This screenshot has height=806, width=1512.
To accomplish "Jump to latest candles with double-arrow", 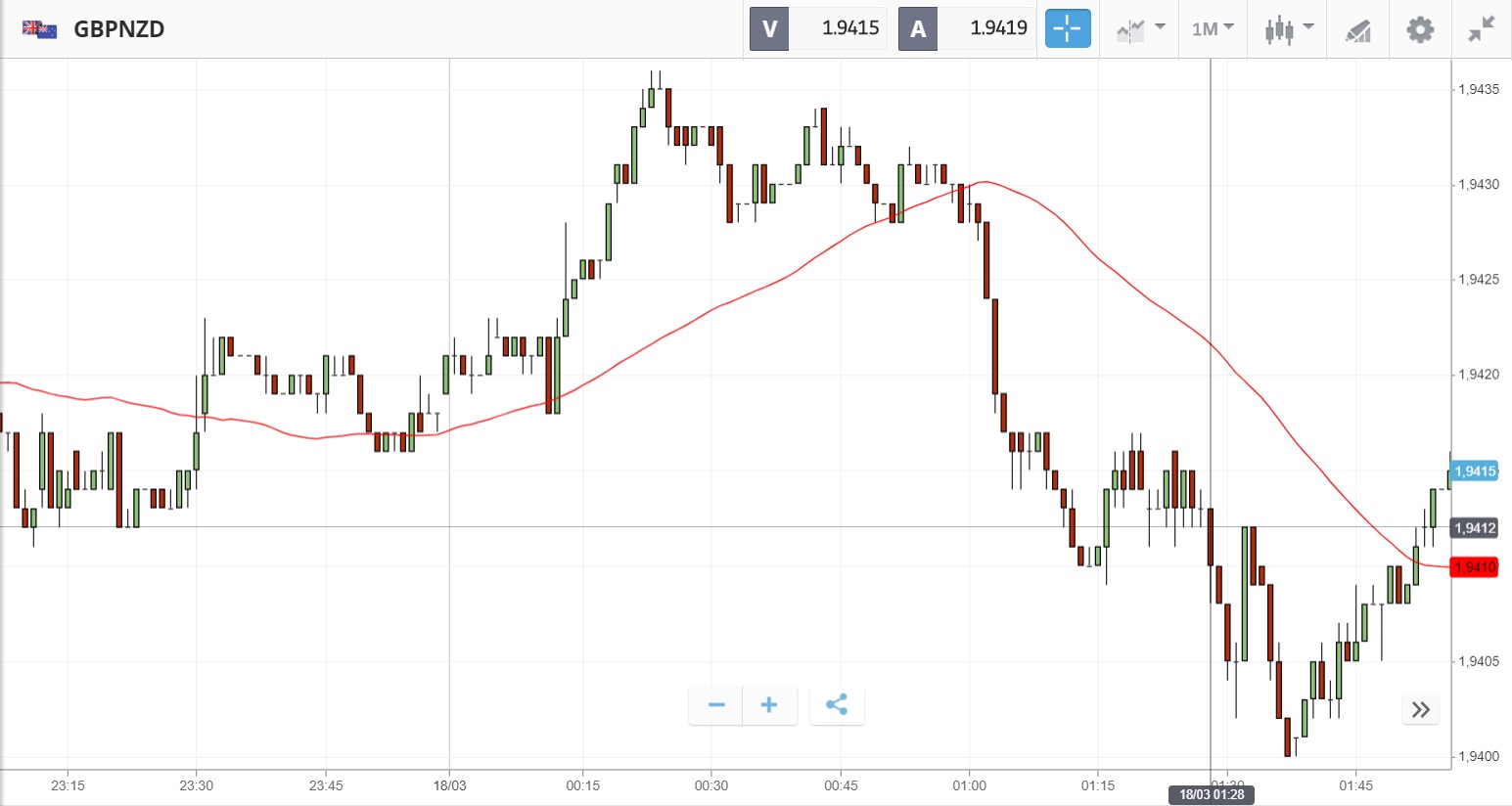I will click(x=1421, y=709).
